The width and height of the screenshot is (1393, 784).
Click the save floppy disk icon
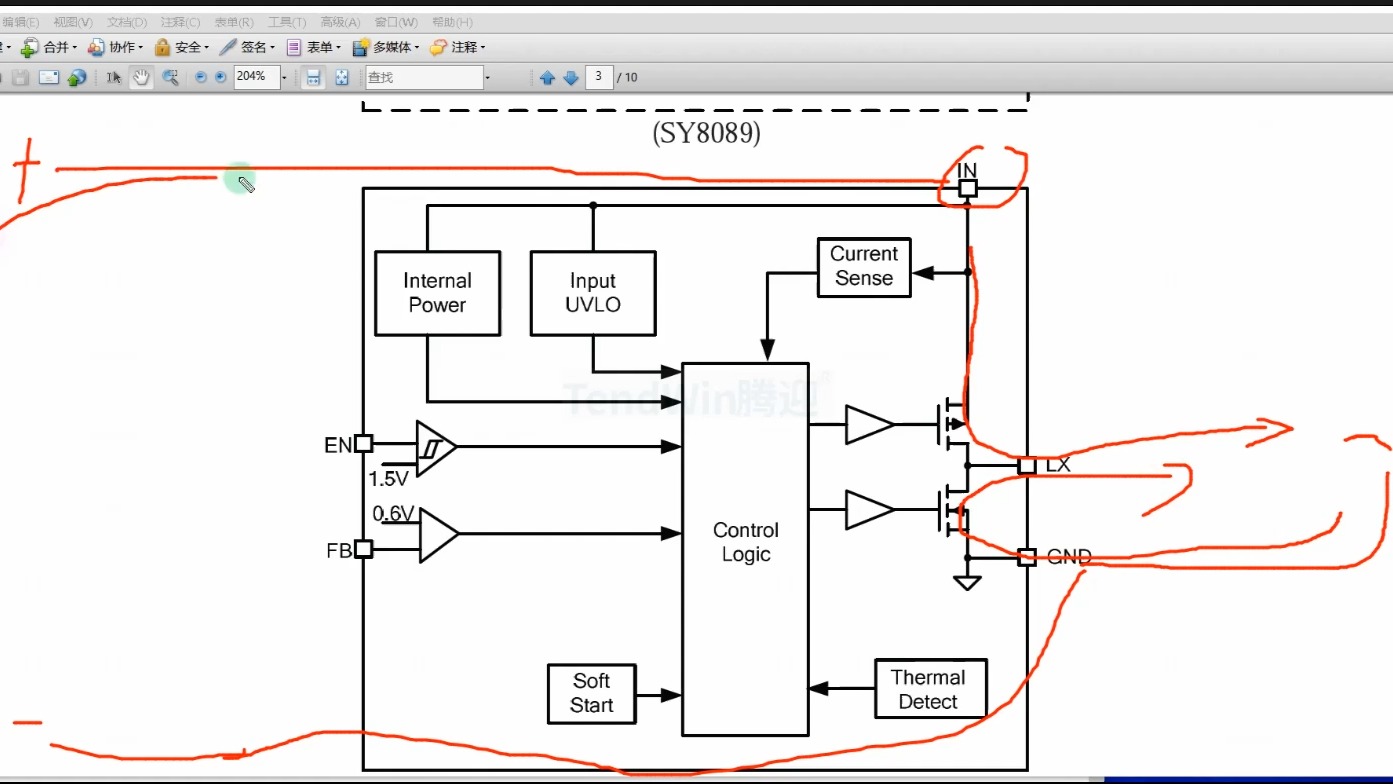[x=20, y=77]
